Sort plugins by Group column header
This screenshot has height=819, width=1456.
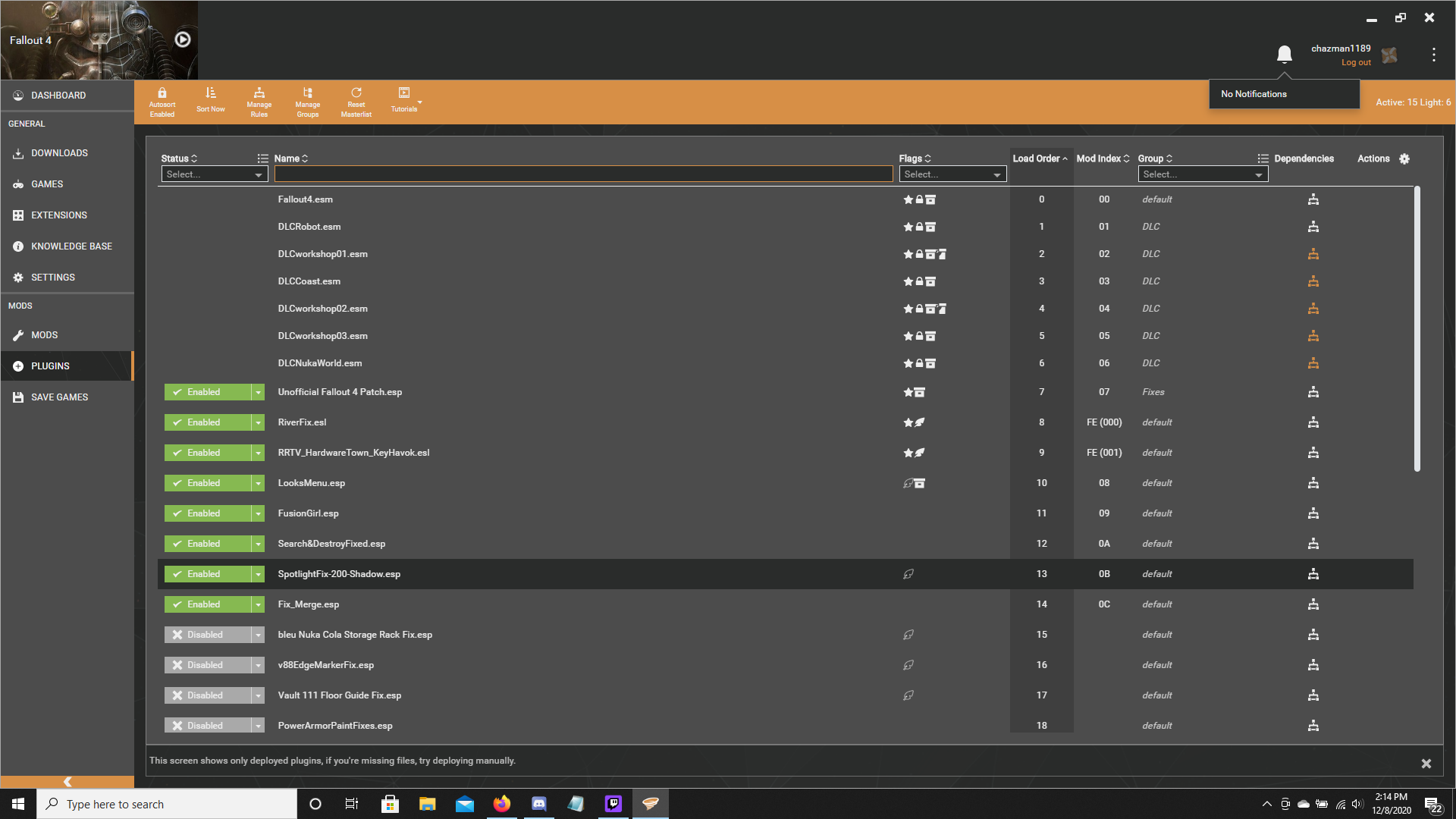(1155, 158)
